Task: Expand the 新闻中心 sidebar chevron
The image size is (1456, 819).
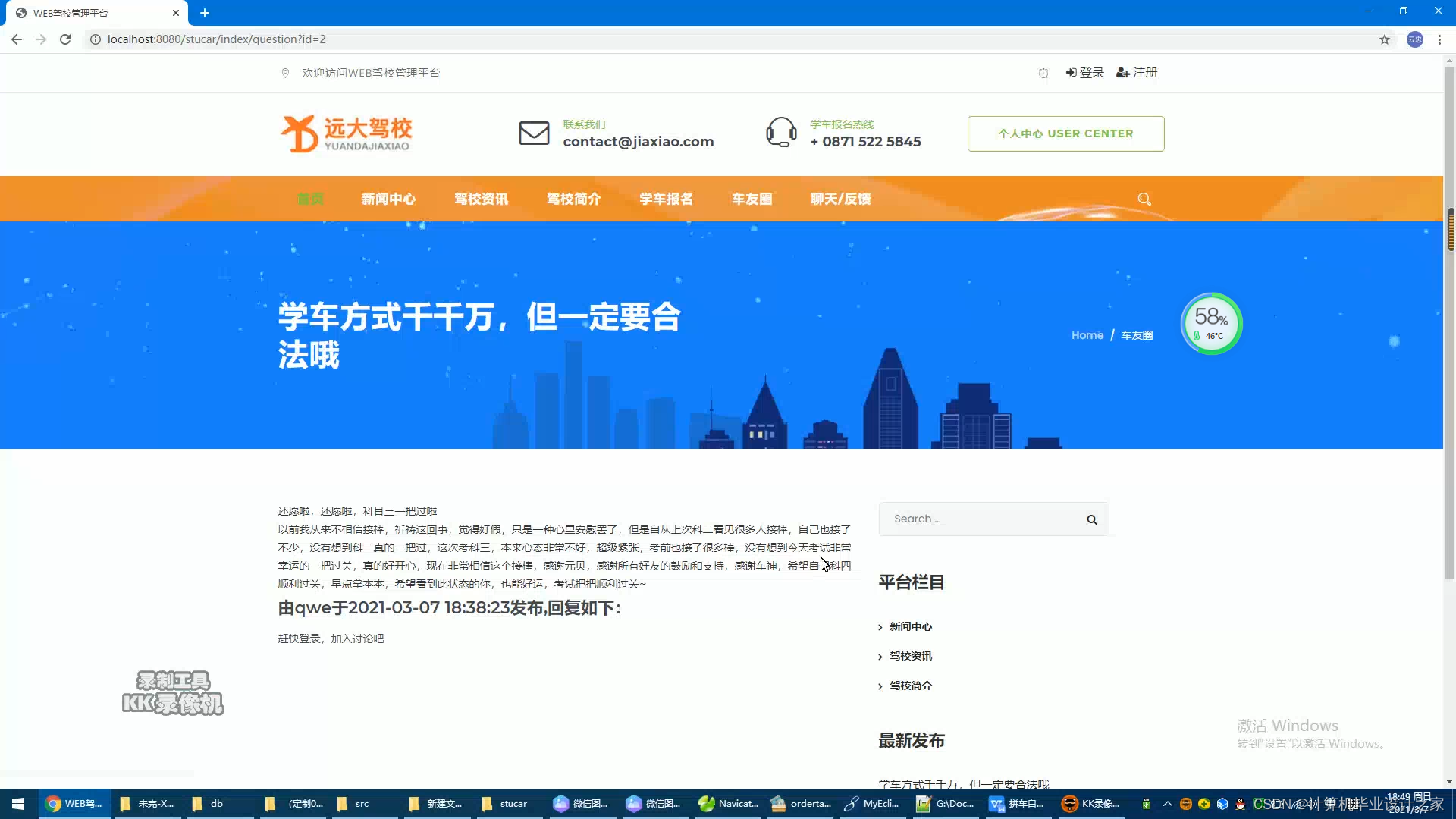Action: 881,626
